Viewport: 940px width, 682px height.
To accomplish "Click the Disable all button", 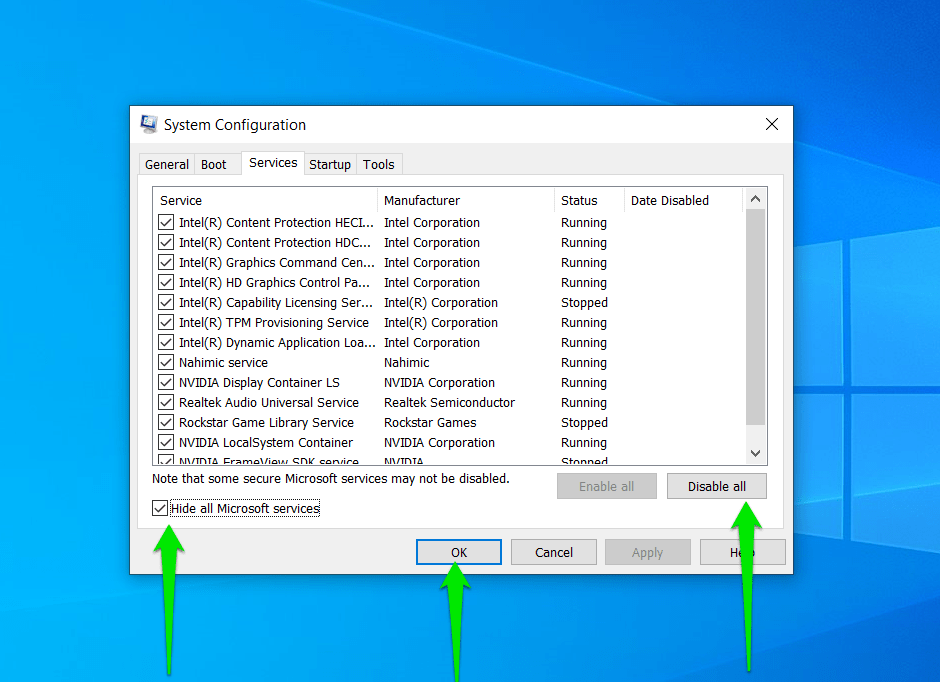I will [x=716, y=486].
